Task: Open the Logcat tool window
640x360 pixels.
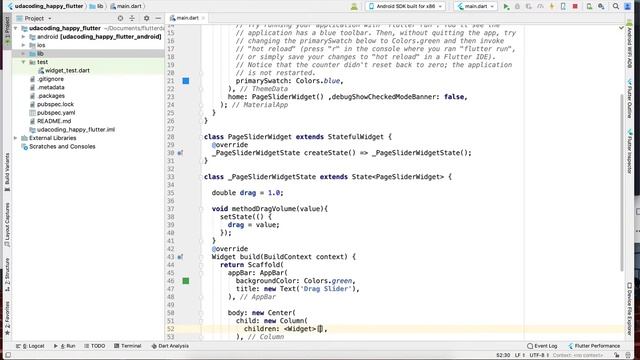Action: [30, 346]
